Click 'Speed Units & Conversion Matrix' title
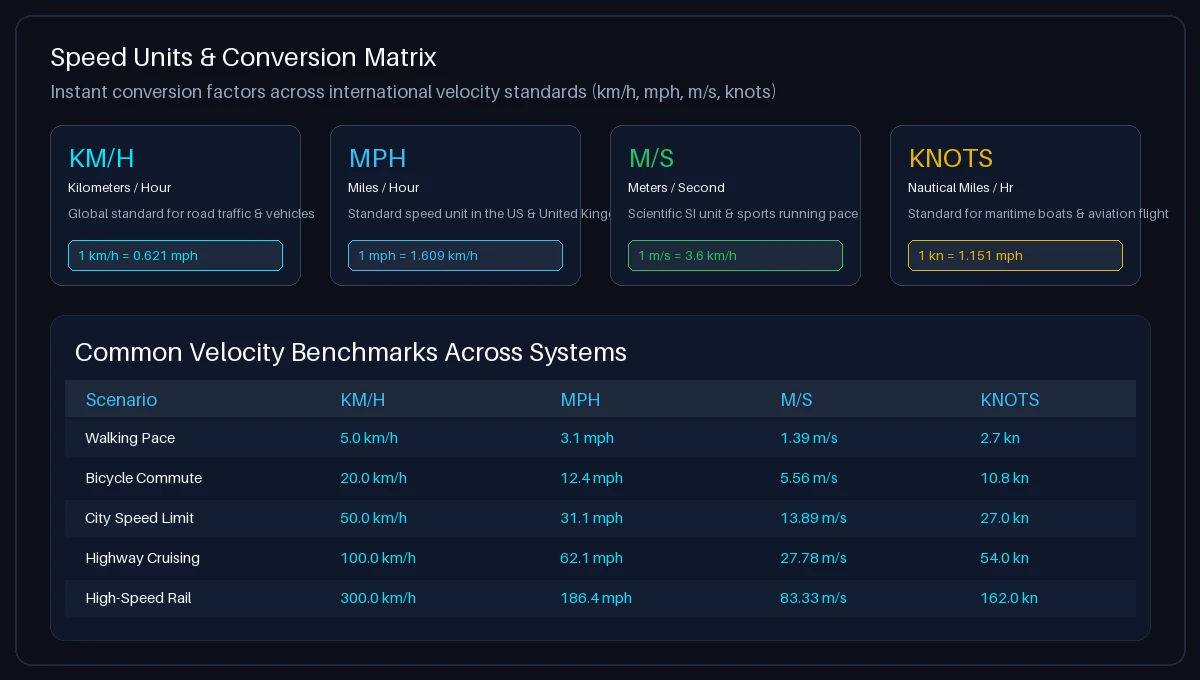Screen dimensions: 1200x680 [243, 57]
